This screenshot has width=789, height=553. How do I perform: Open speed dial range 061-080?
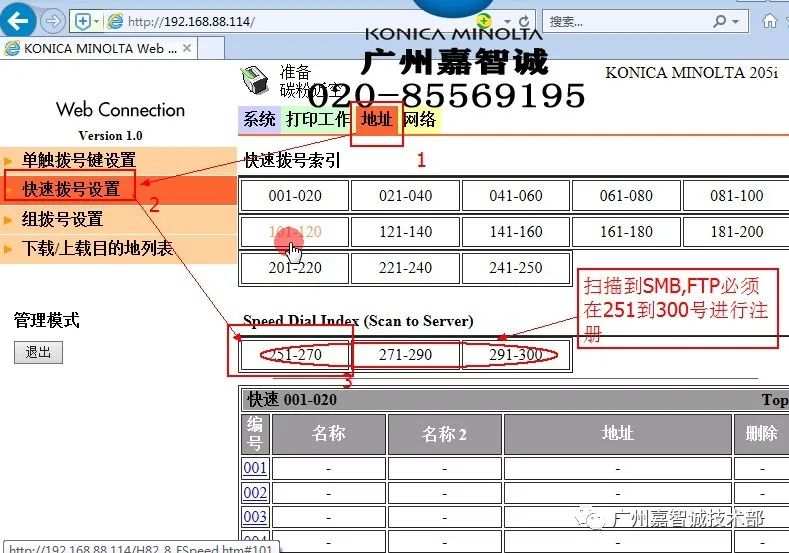pos(626,195)
